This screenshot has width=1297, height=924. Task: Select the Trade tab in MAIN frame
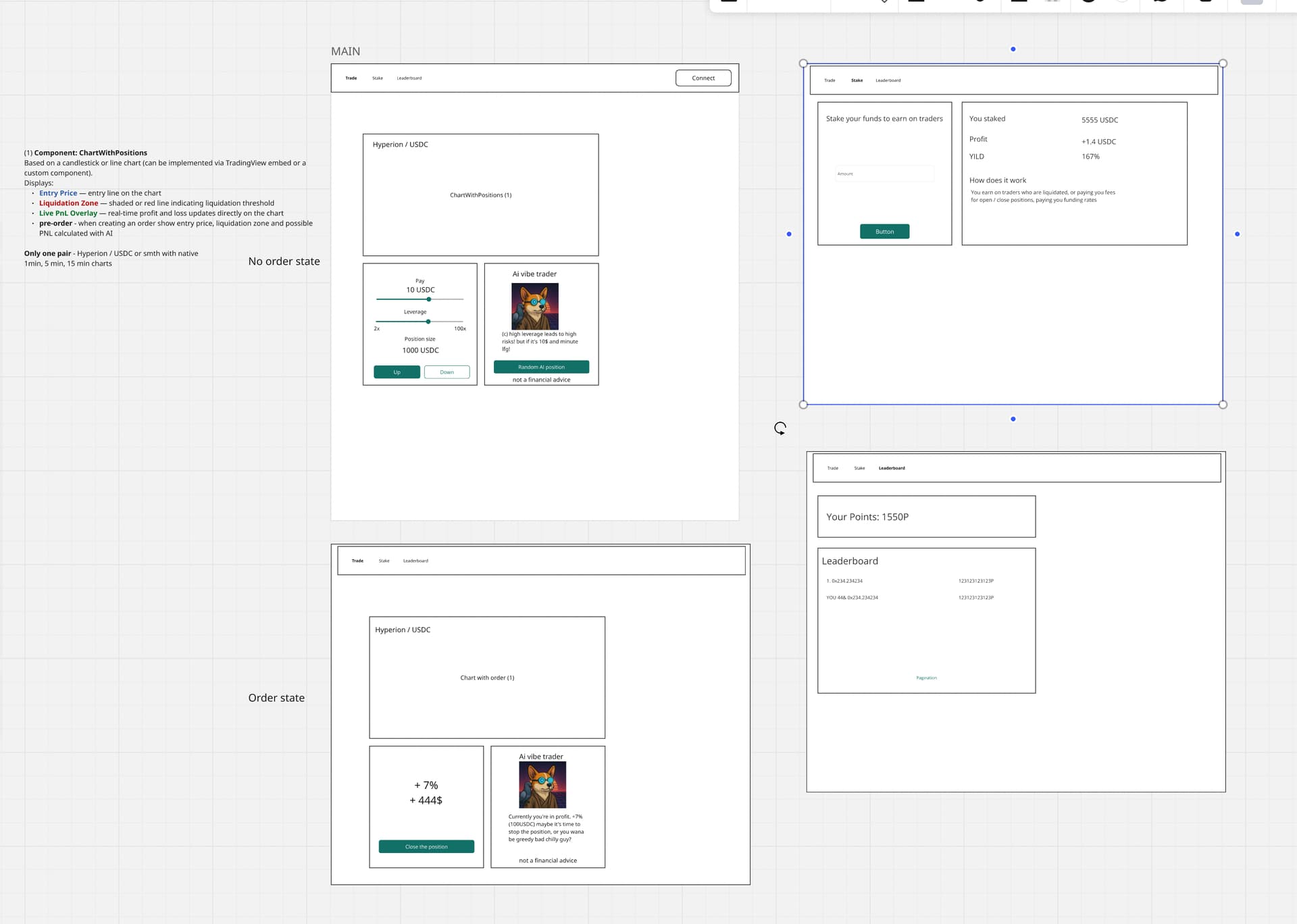coord(351,78)
